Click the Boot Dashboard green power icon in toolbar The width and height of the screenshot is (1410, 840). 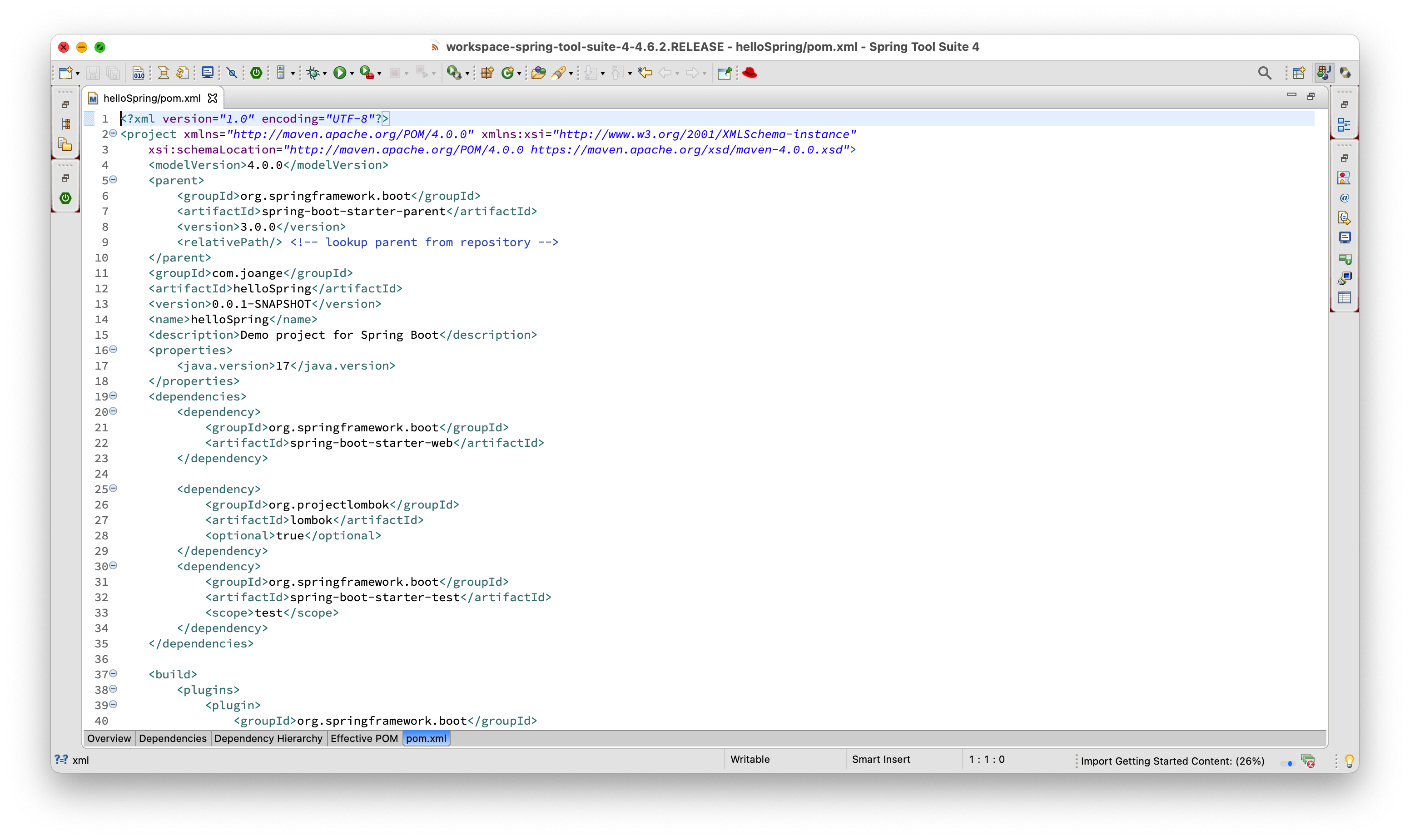click(x=256, y=73)
